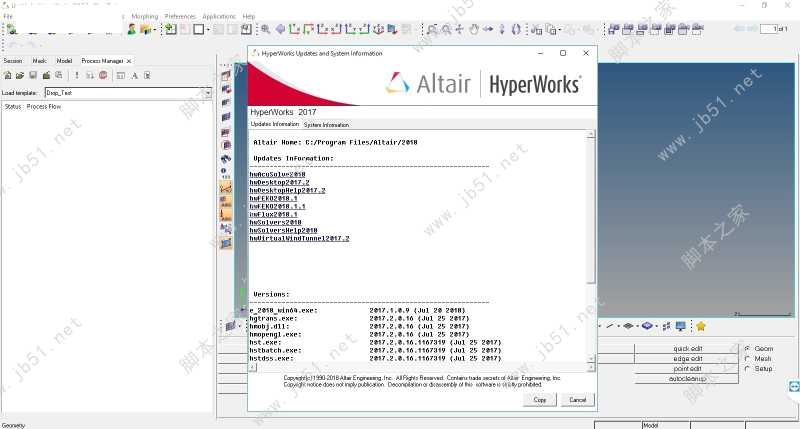The image size is (800, 429).
Task: Open the hwVirtualWindTunnel2017.2 link
Action: pos(299,238)
